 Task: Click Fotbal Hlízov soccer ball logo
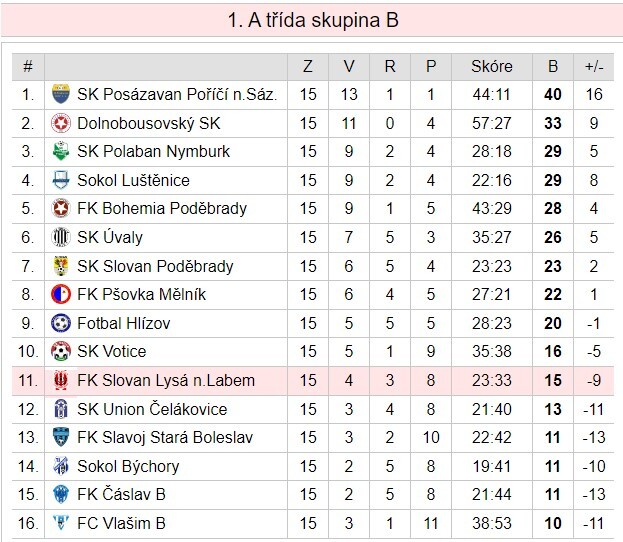(61, 323)
